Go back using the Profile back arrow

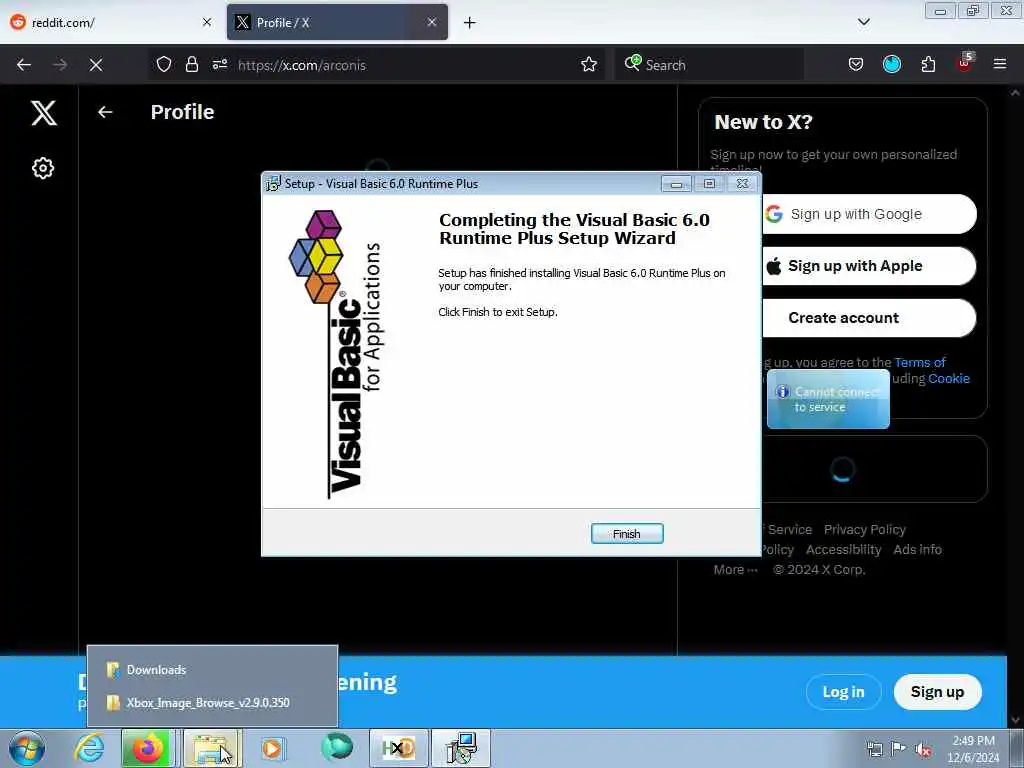tap(105, 112)
